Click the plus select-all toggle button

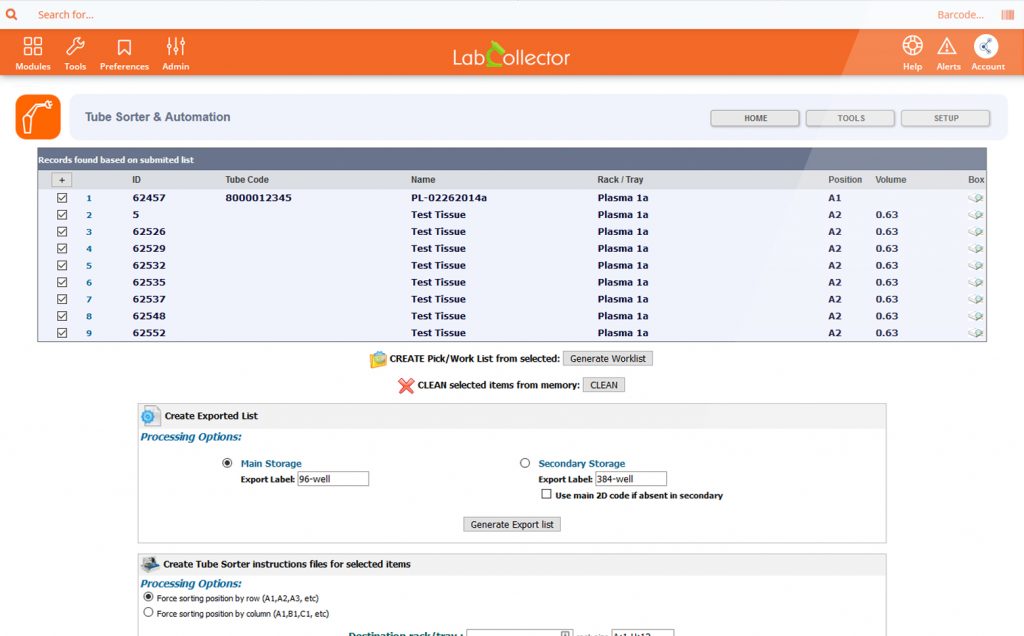tap(62, 180)
